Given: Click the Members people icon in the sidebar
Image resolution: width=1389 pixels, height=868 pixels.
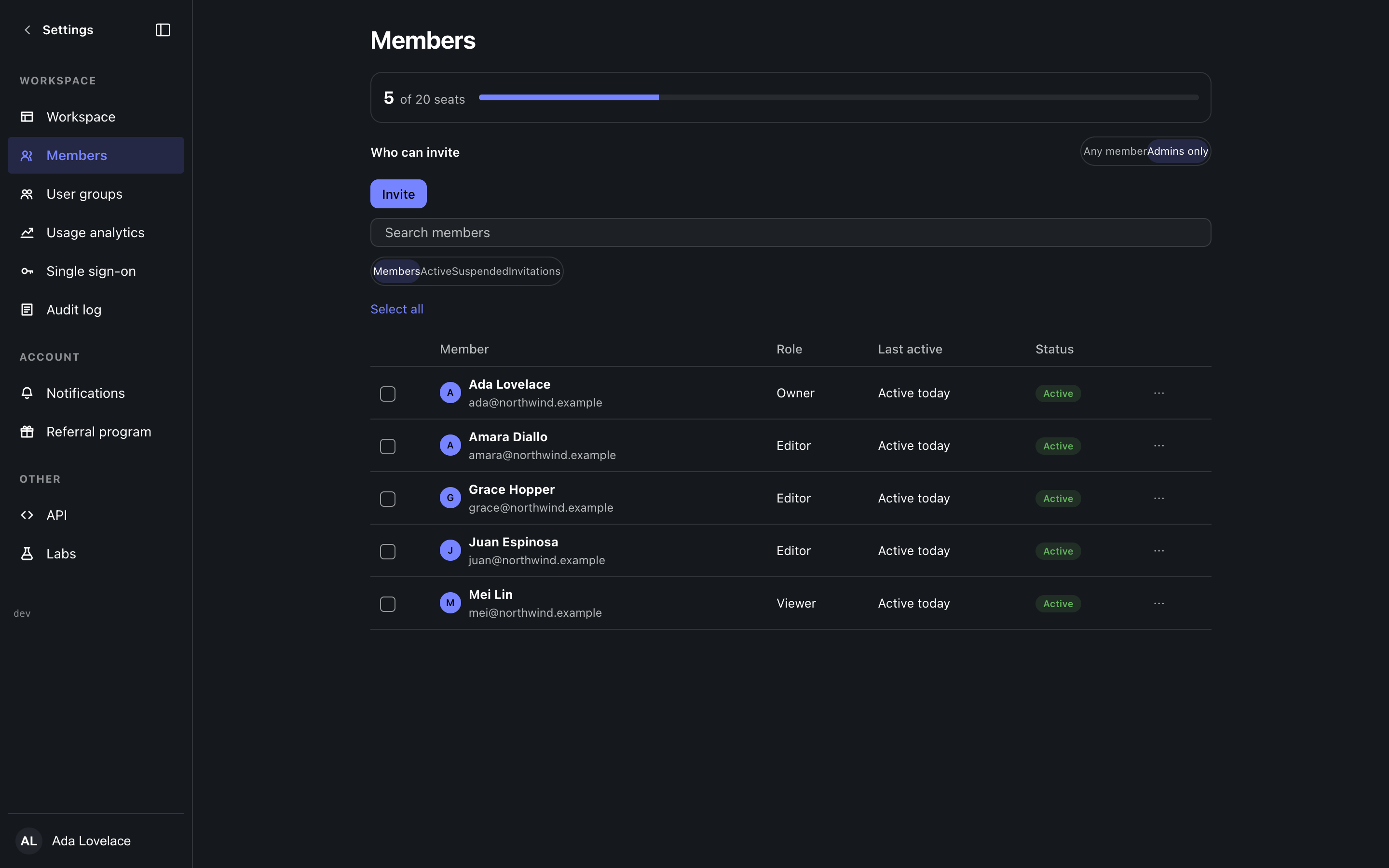Looking at the screenshot, I should (x=27, y=156).
